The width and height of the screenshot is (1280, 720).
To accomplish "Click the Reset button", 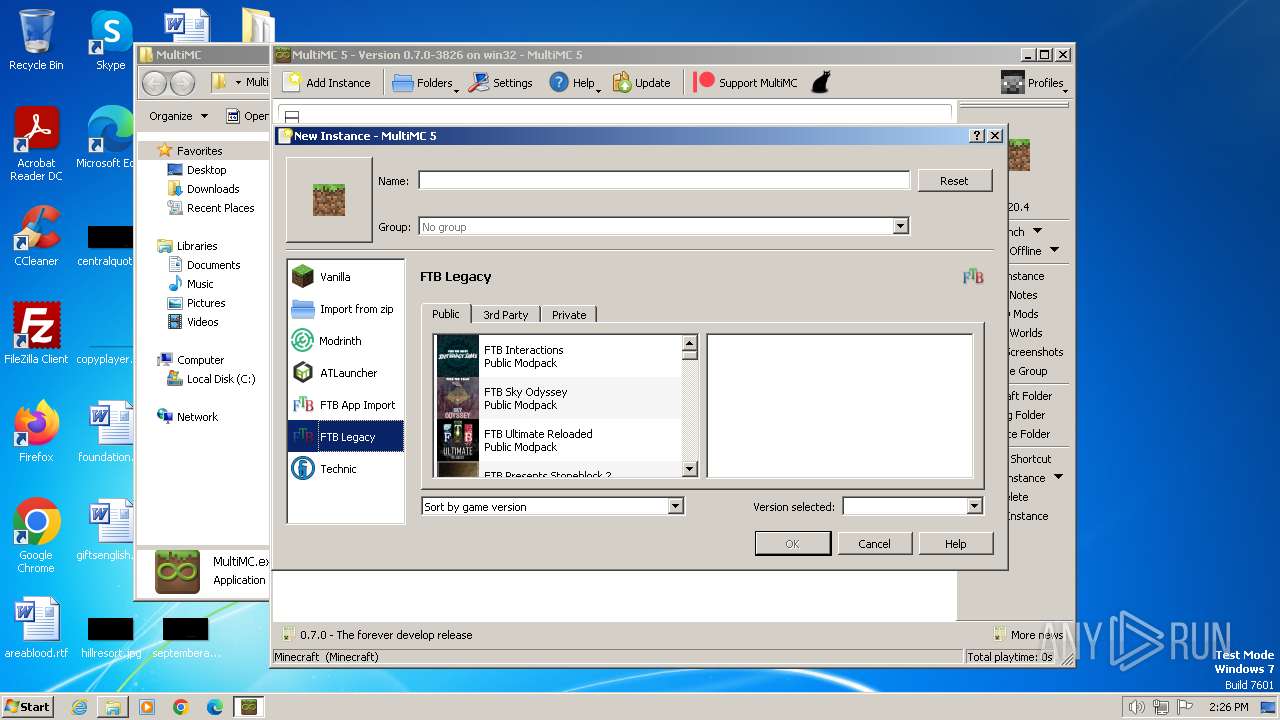I will (954, 181).
